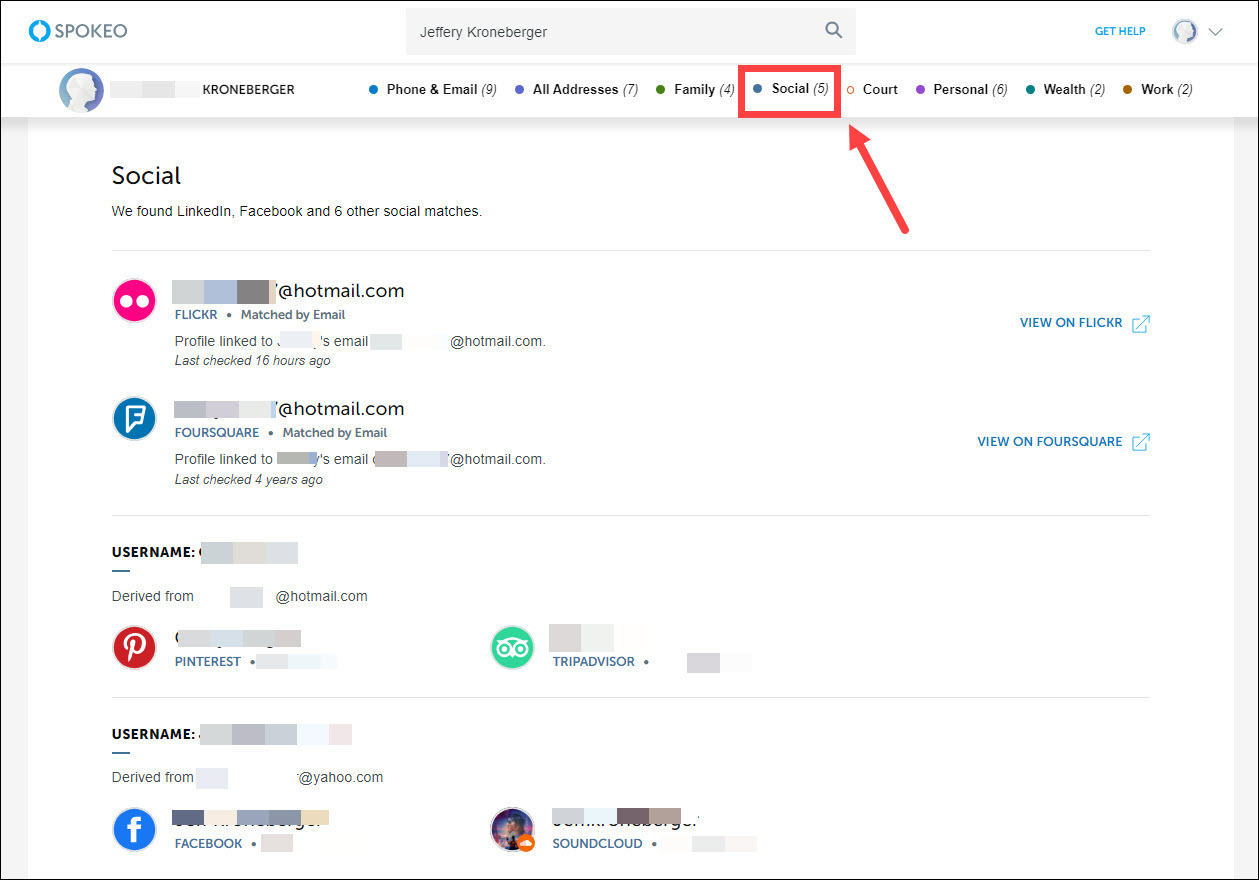Click the SoundCloud profile avatar
1259x880 pixels.
[x=512, y=830]
